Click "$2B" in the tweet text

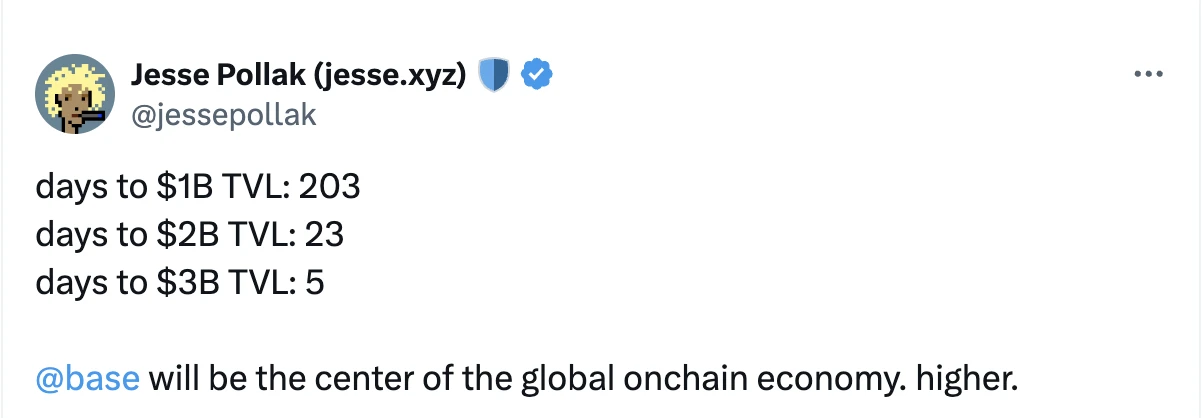182,235
